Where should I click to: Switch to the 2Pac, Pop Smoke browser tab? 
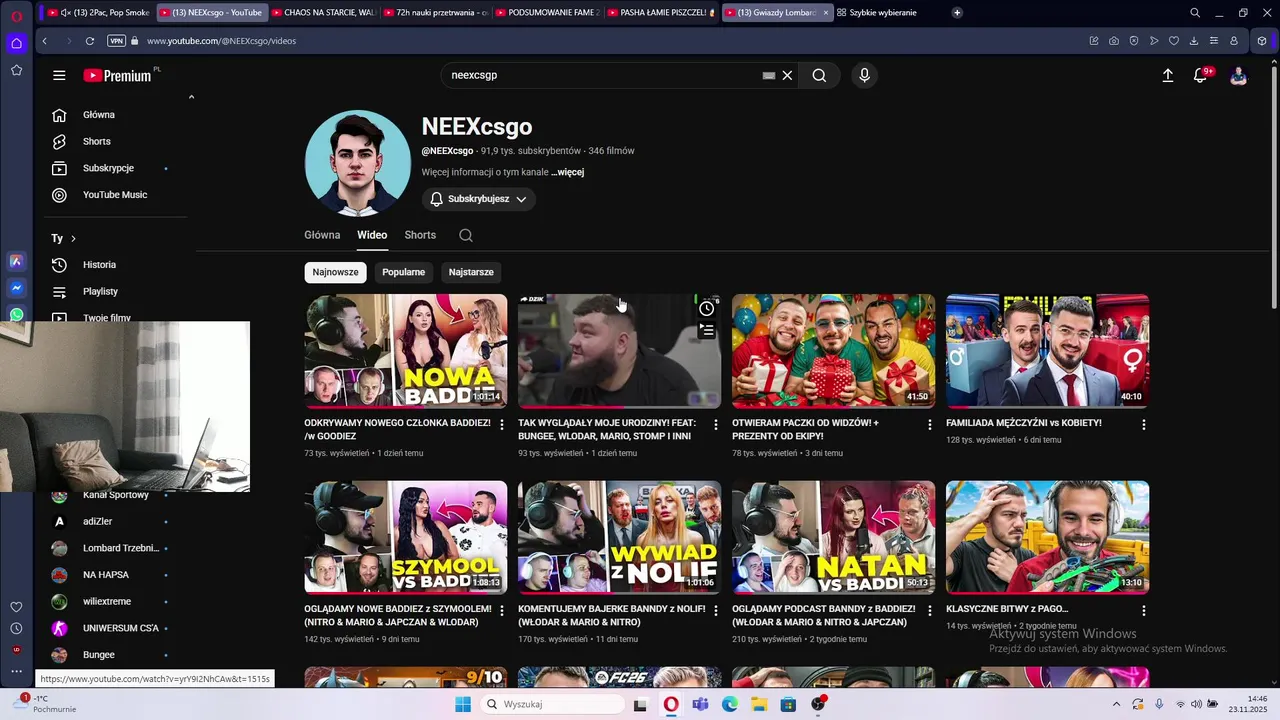98,13
